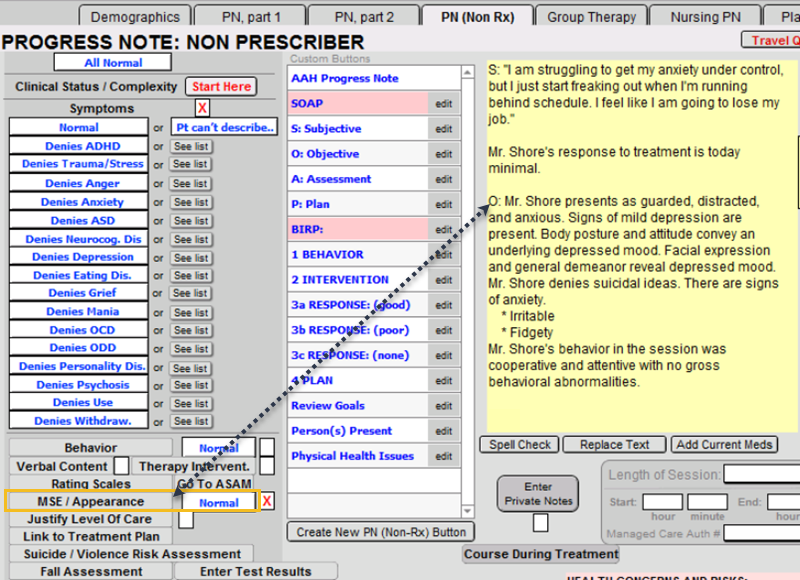
Task: Open the PN, part 2 tab
Action: (364, 17)
